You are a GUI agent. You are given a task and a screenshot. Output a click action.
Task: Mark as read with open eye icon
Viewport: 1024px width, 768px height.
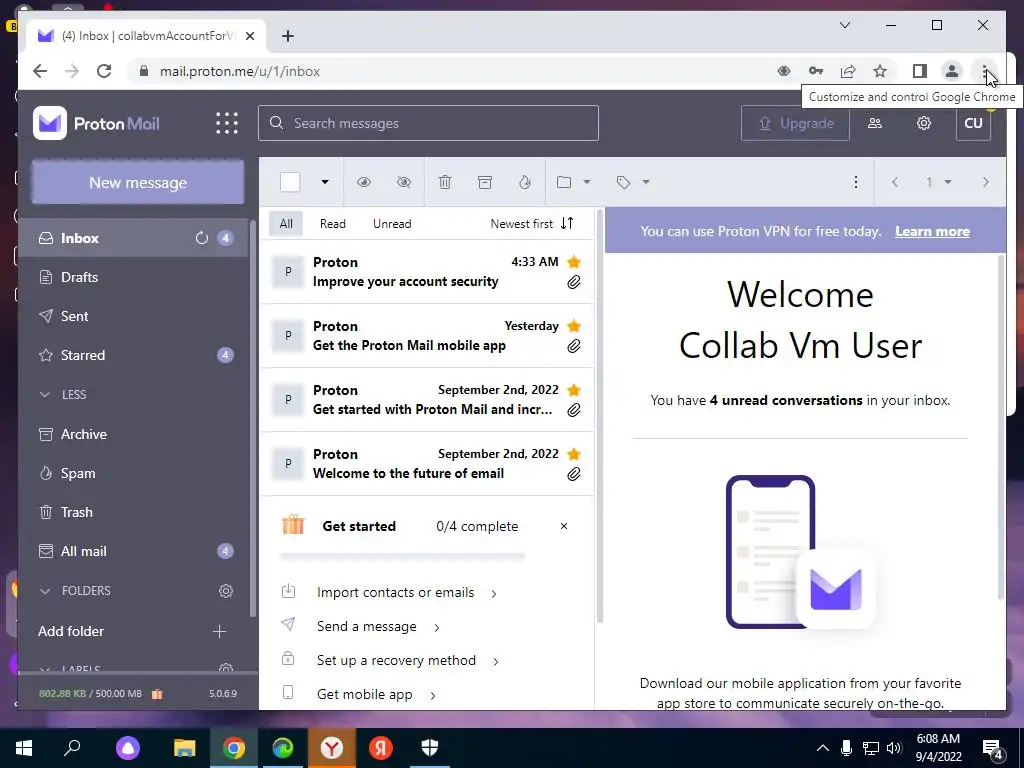364,182
